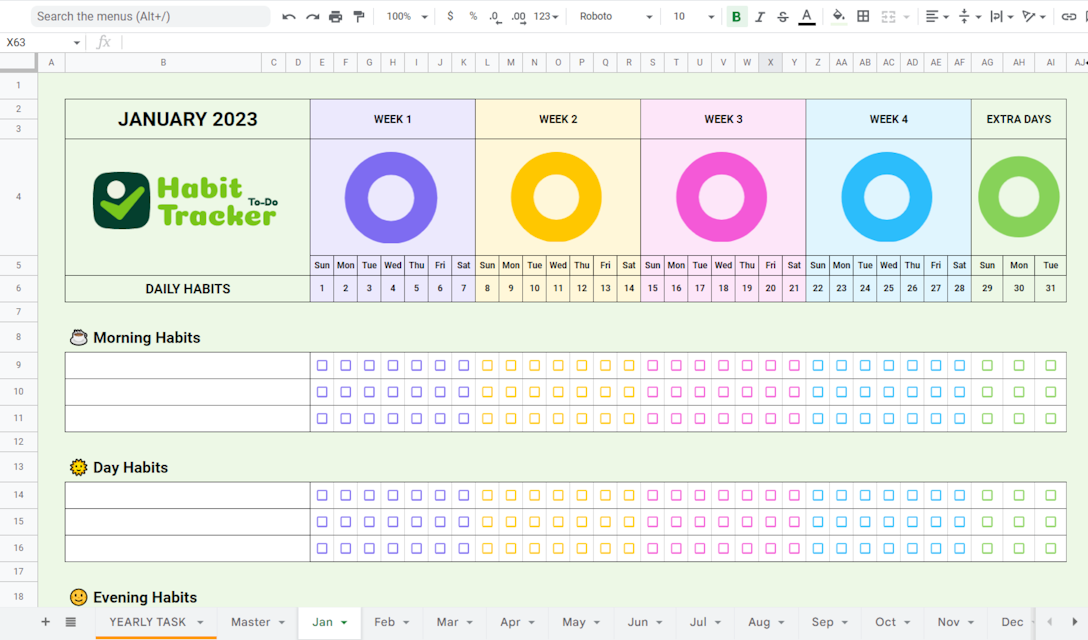Open the Jan sheet tab dropdown
Viewport: 1088px width, 640px height.
pyautogui.click(x=344, y=622)
